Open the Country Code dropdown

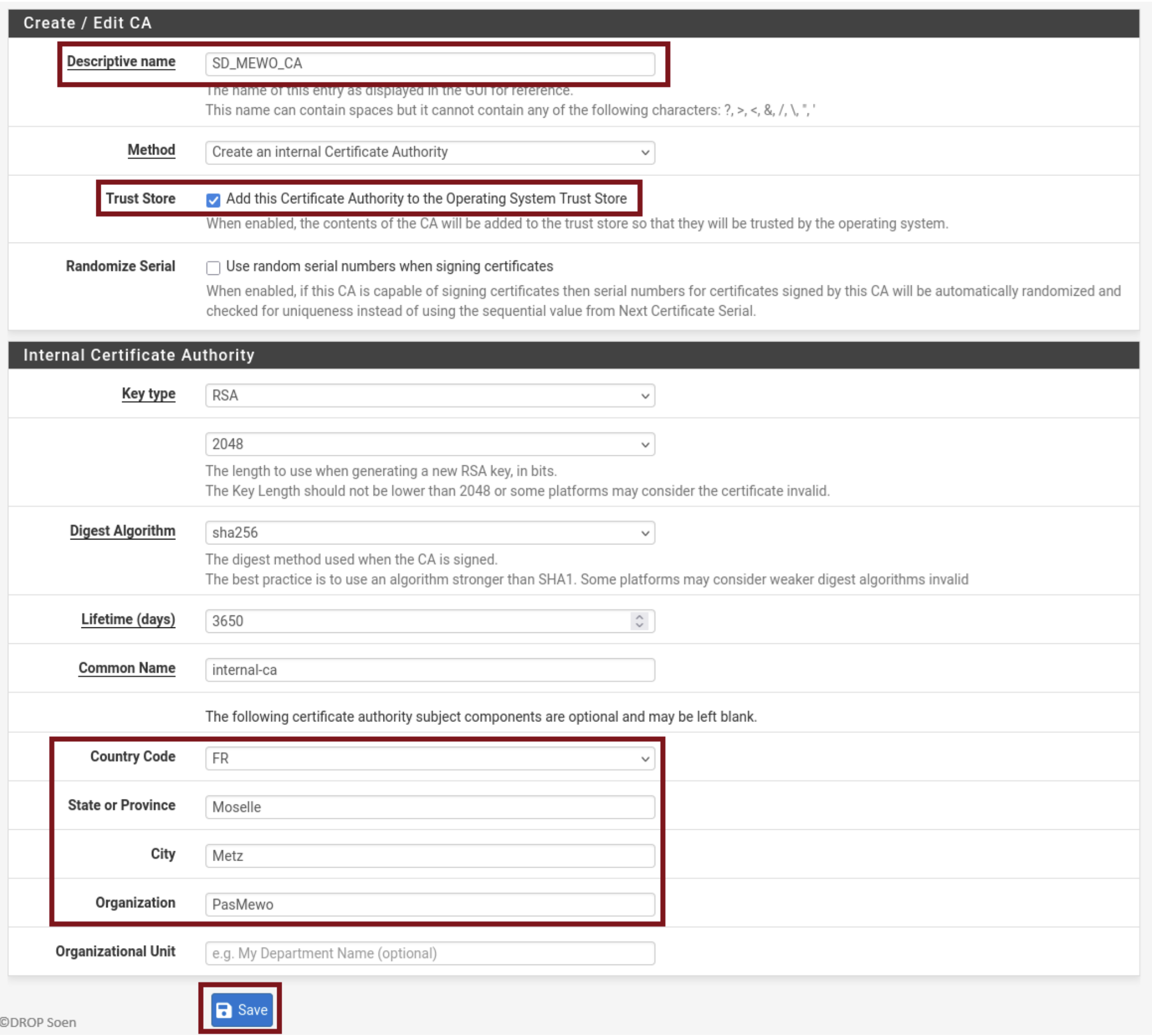(x=429, y=759)
